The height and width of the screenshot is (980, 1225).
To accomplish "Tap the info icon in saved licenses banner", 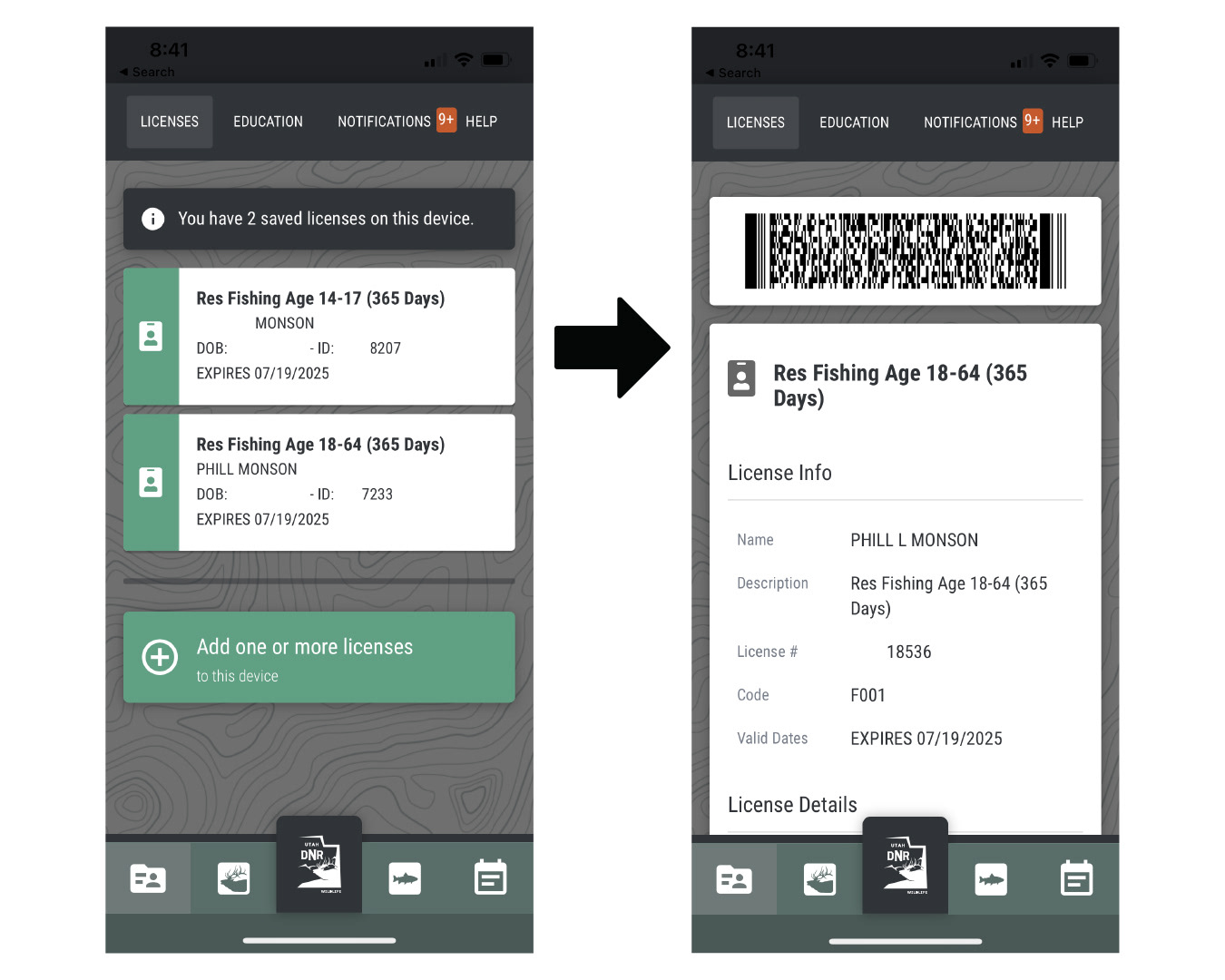I will click(153, 219).
